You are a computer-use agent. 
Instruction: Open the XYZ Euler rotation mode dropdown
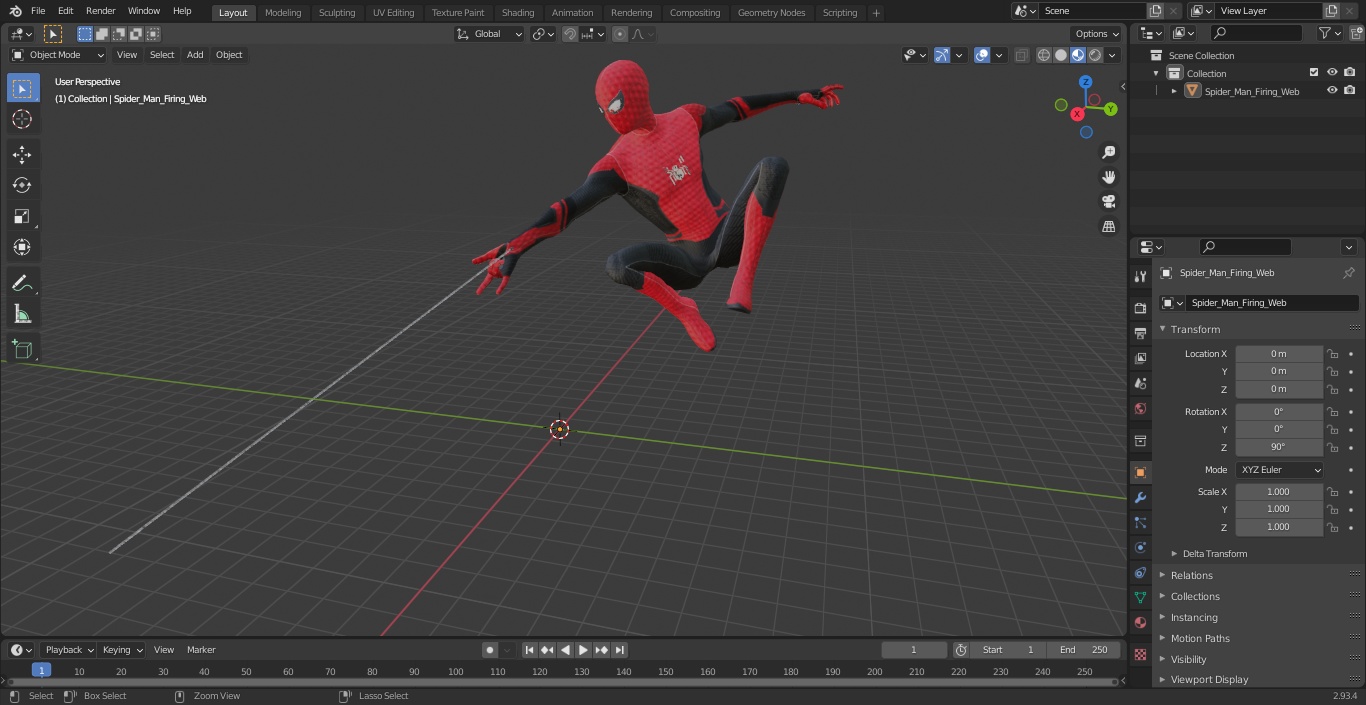pos(1279,470)
